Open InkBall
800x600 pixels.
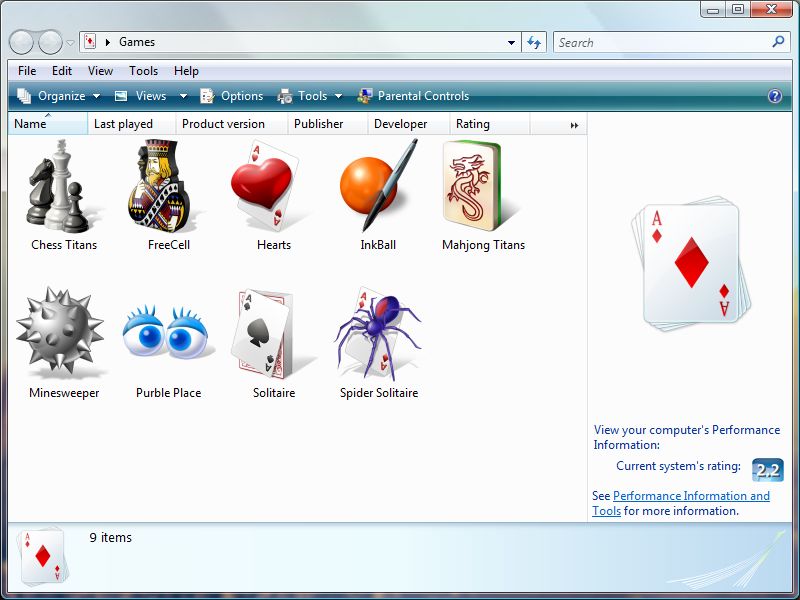tap(377, 190)
